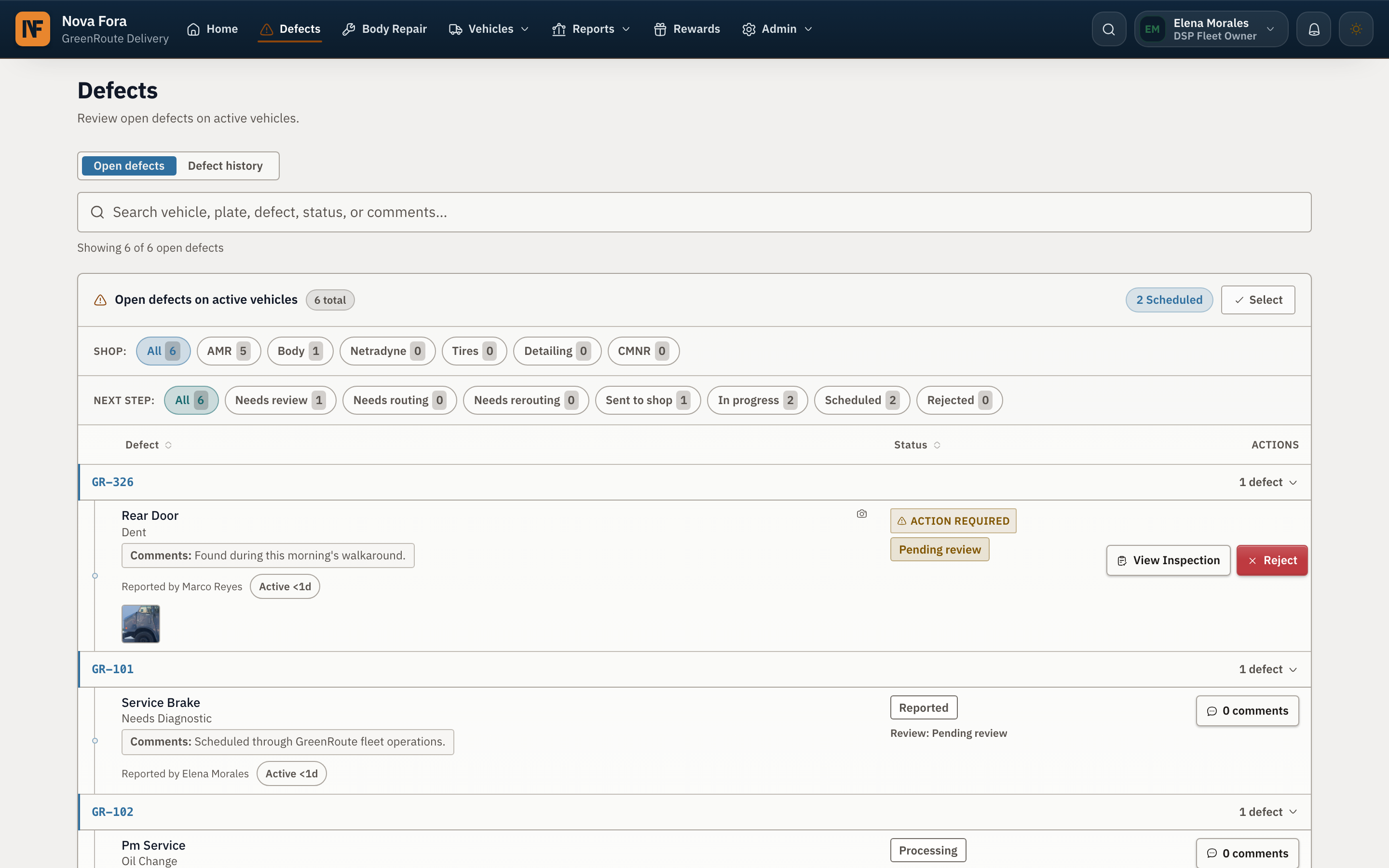Open comments for Service Brake defect
This screenshot has width=1389, height=868.
[1247, 711]
